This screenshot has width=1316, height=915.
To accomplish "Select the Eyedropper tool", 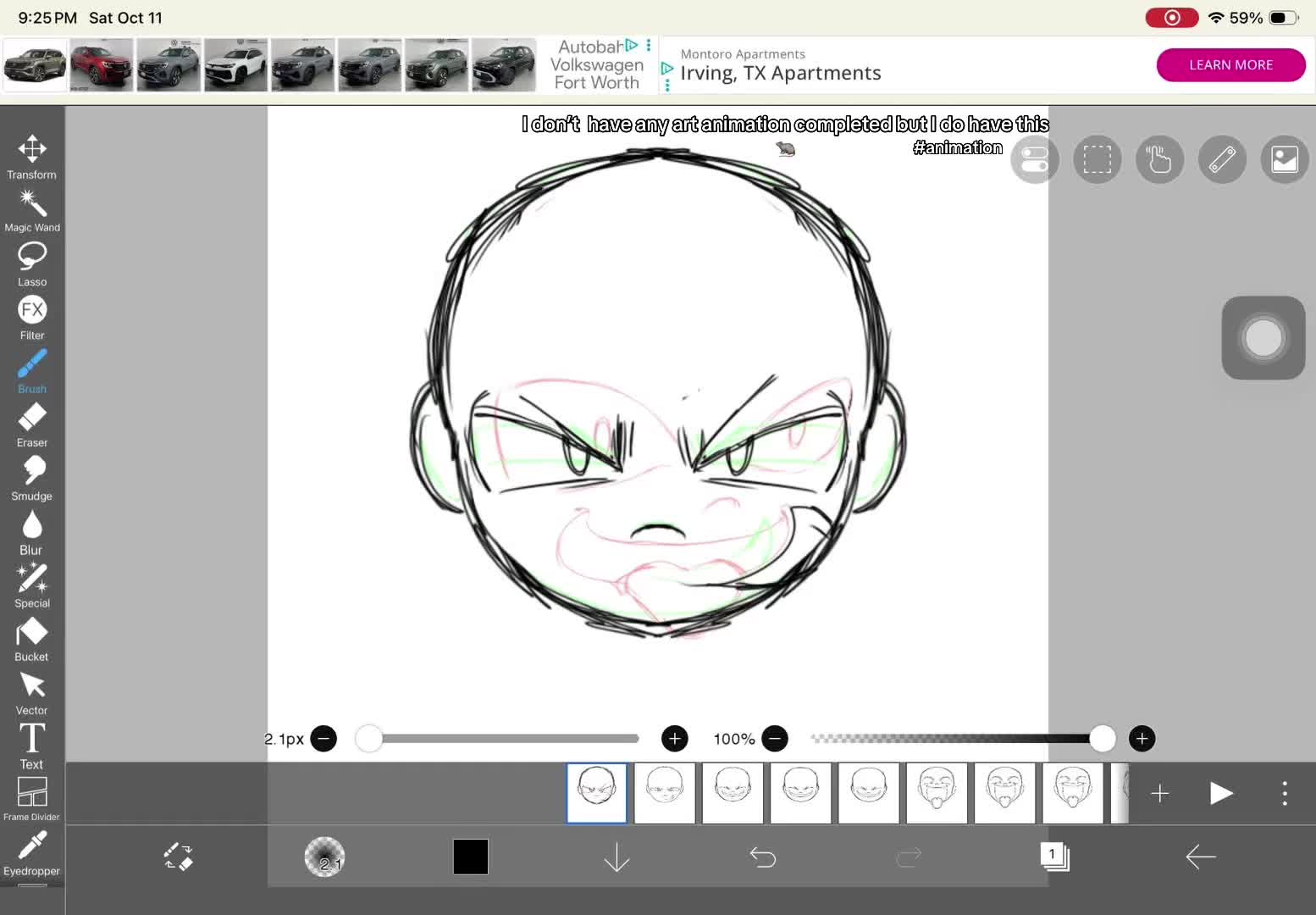I will tap(32, 854).
